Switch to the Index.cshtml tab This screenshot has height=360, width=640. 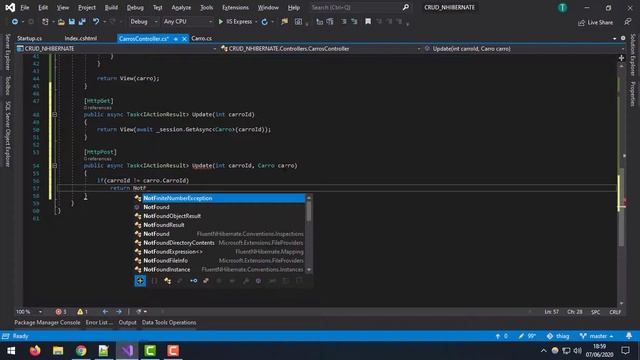tap(81, 38)
